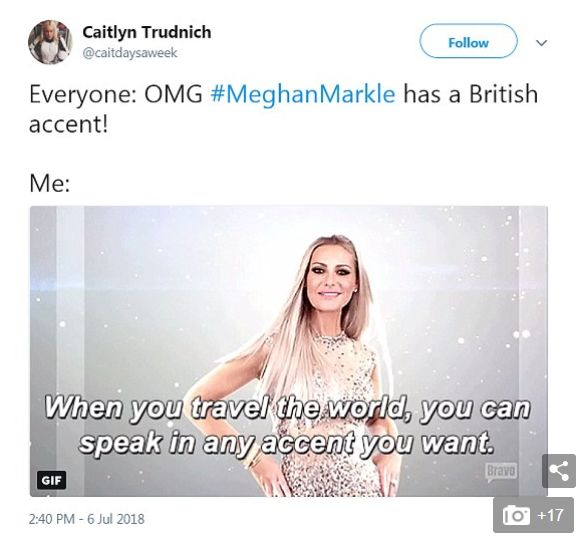Open the photo gallery camera icon
This screenshot has width=579, height=540.
point(516,515)
